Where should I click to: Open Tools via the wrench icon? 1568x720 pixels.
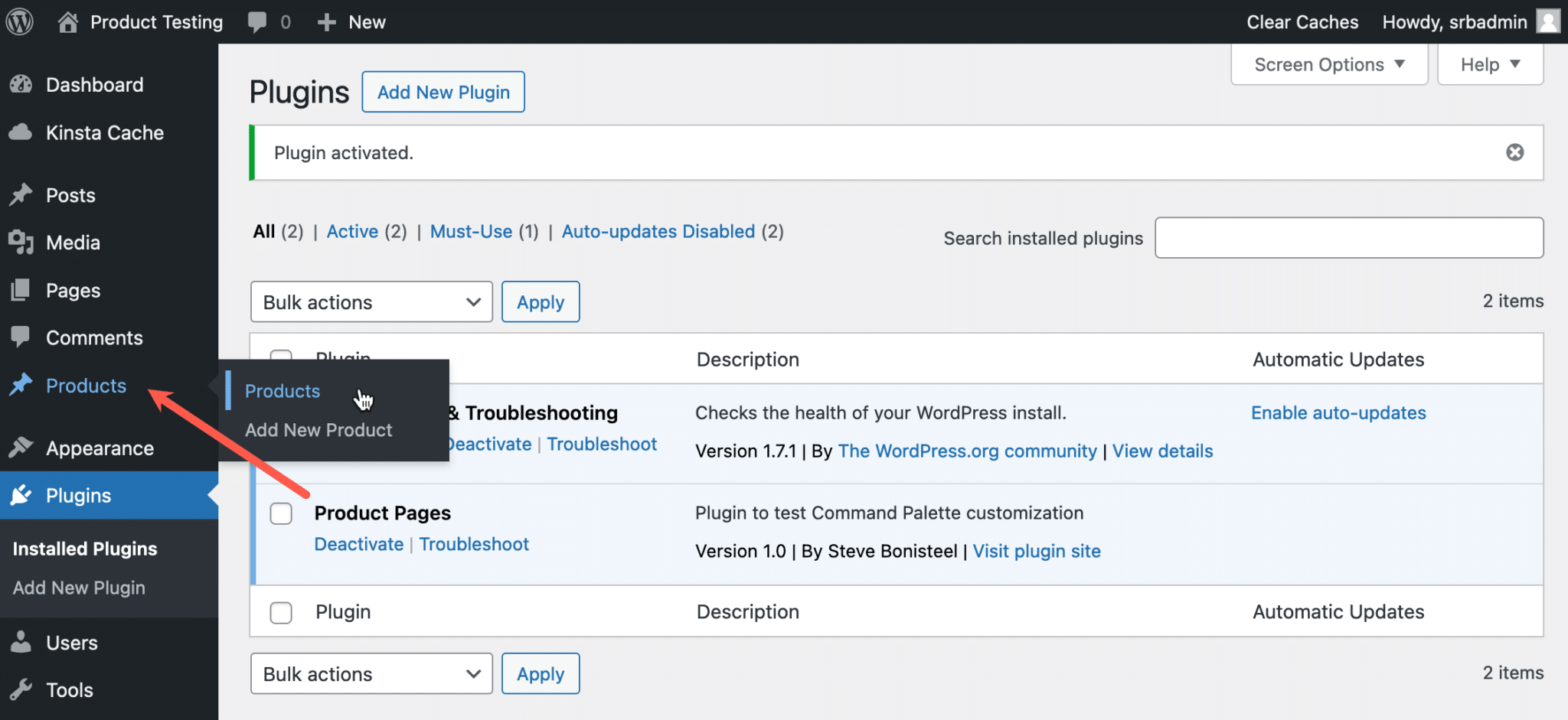coord(21,689)
